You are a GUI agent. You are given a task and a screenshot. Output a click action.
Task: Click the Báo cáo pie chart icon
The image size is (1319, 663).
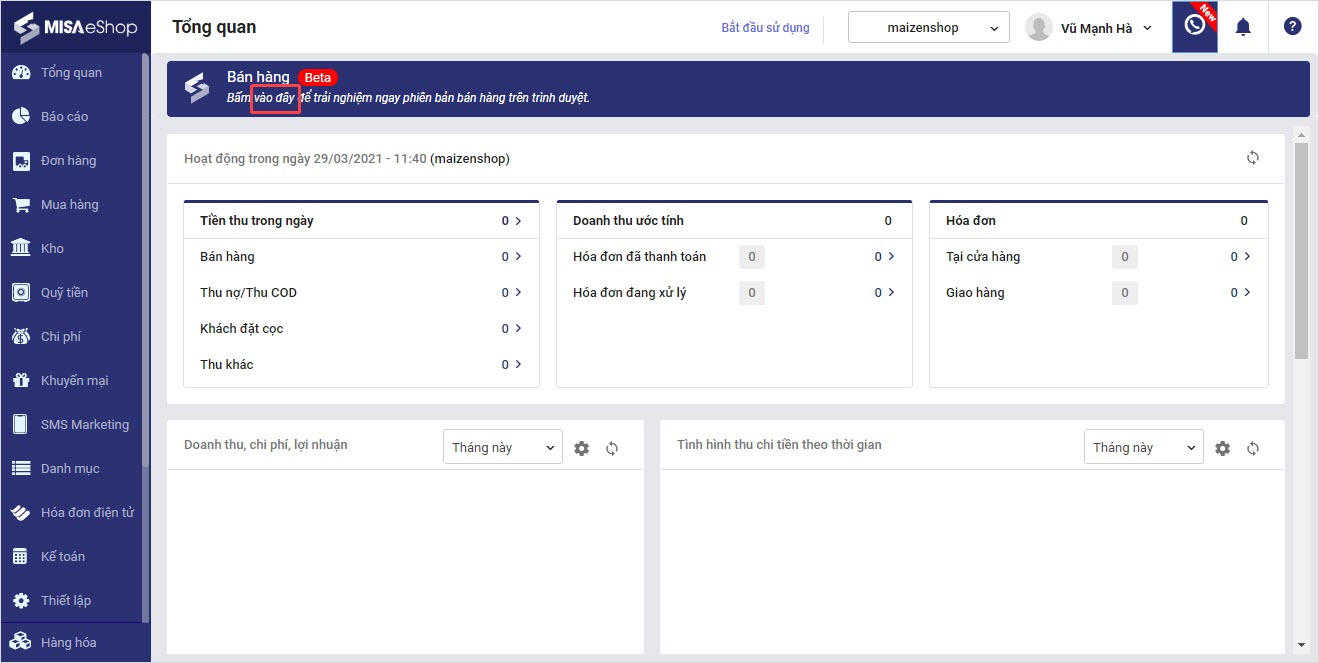21,116
